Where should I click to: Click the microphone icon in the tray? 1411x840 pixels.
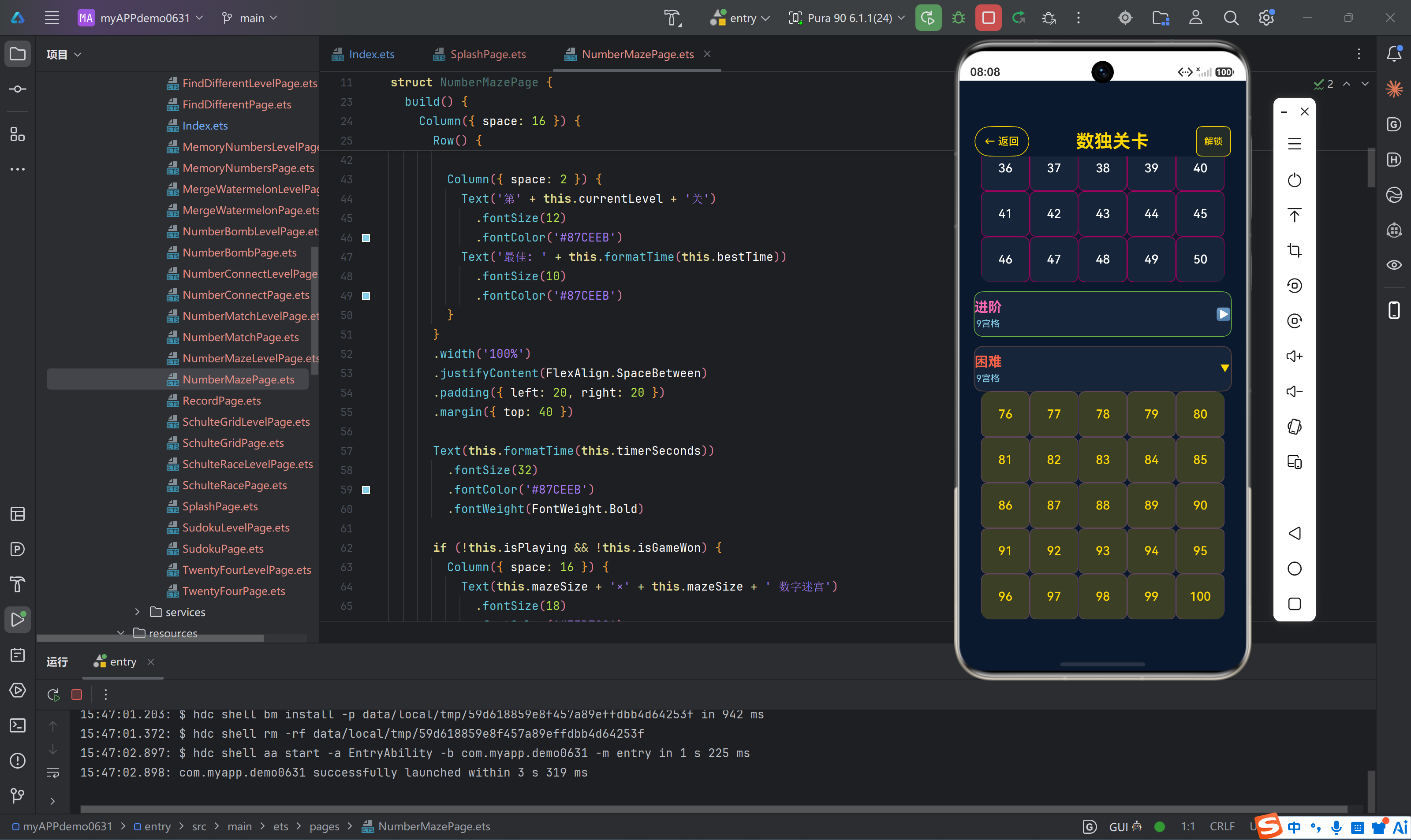pos(1336,827)
